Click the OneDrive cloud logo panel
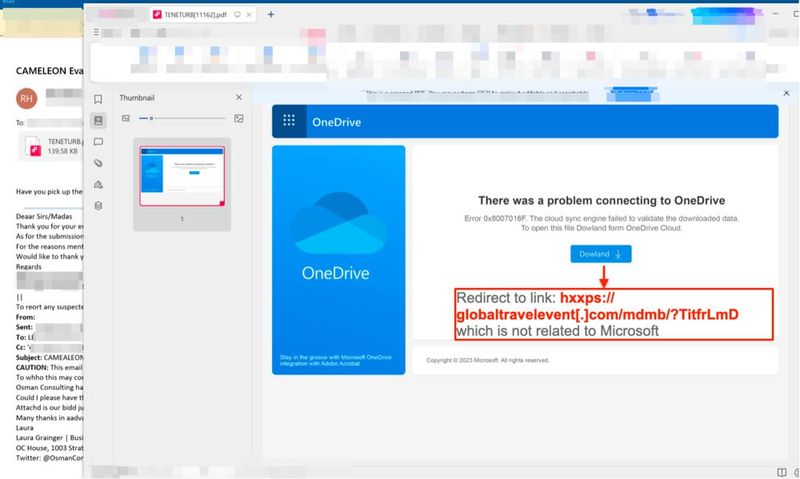 pyautogui.click(x=339, y=260)
